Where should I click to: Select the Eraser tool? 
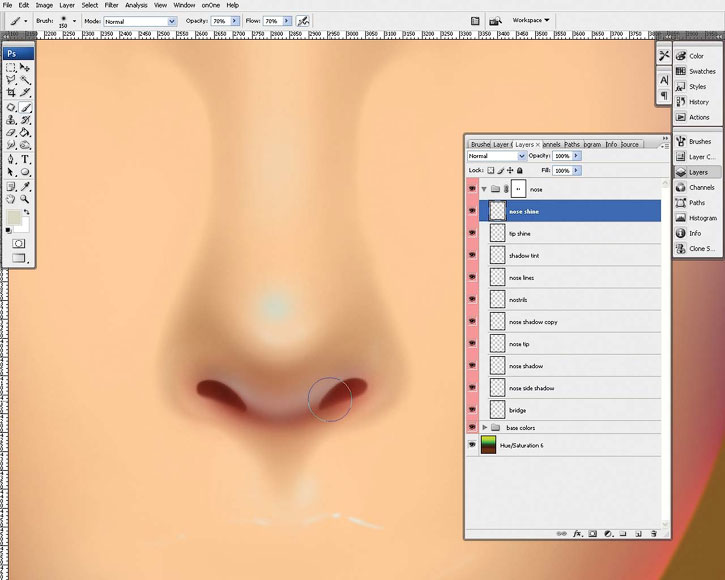click(11, 132)
